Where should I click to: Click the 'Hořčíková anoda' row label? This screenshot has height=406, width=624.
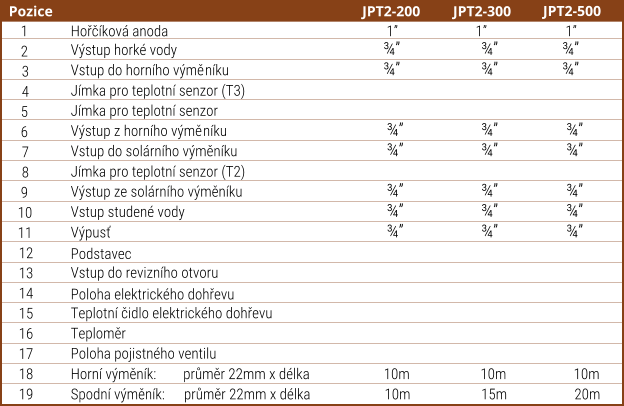coord(119,31)
